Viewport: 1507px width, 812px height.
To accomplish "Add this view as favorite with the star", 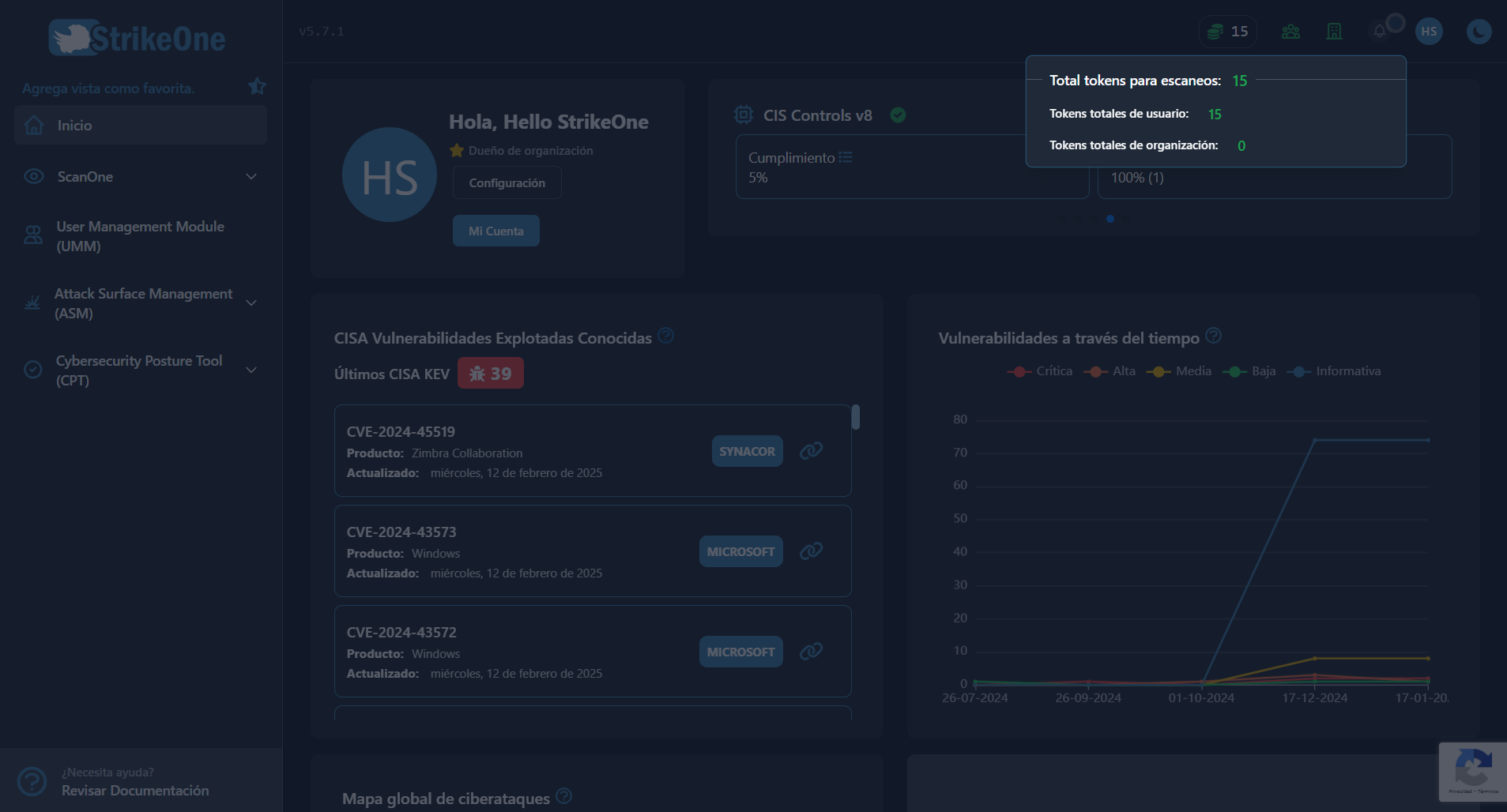I will coord(257,86).
